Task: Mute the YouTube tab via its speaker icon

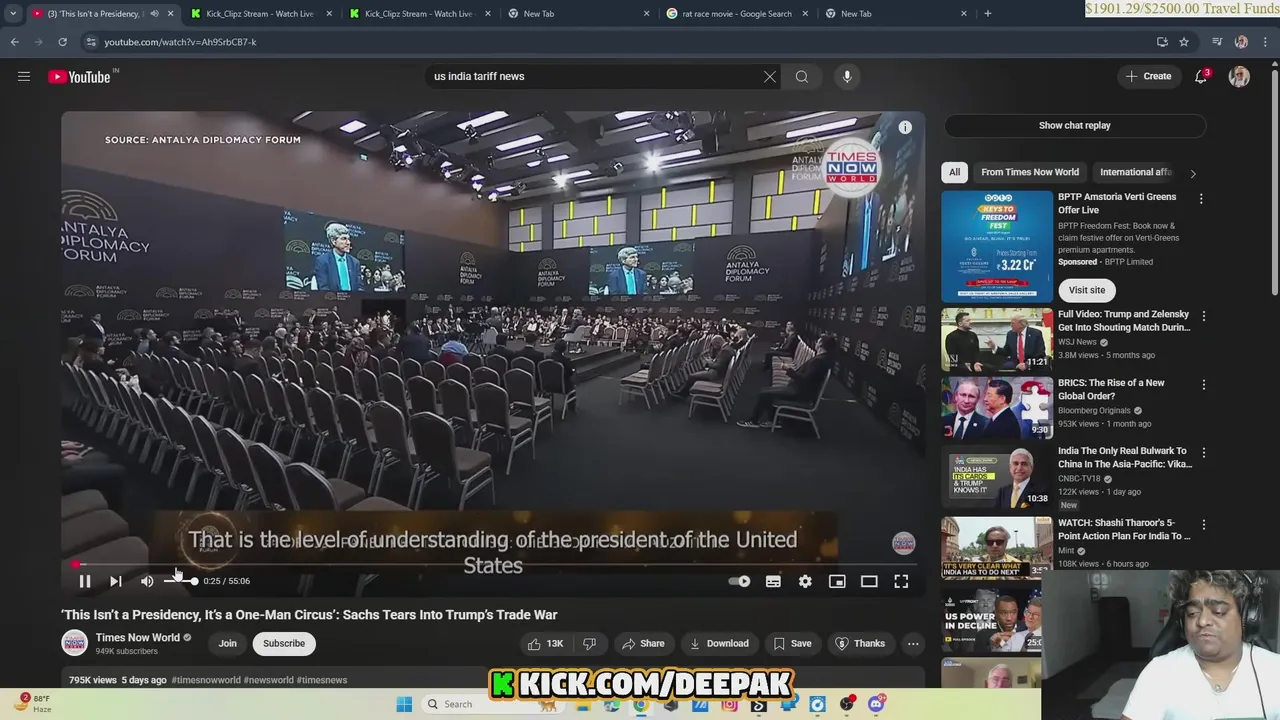Action: click(154, 14)
